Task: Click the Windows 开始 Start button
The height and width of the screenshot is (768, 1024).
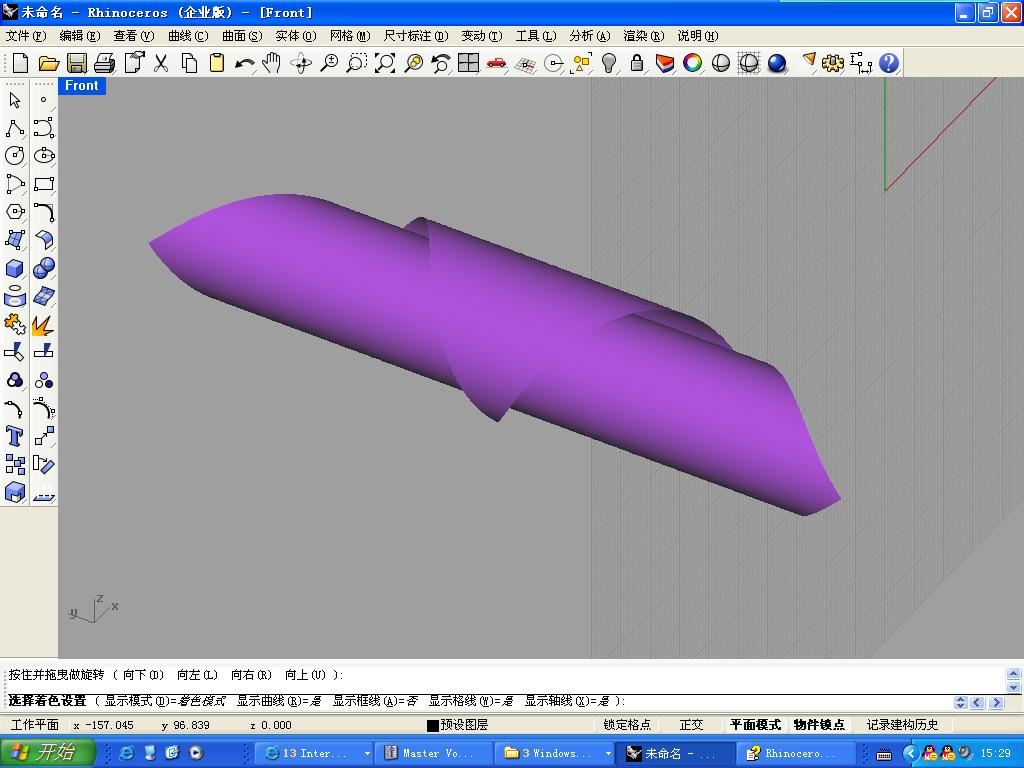Action: pos(47,753)
